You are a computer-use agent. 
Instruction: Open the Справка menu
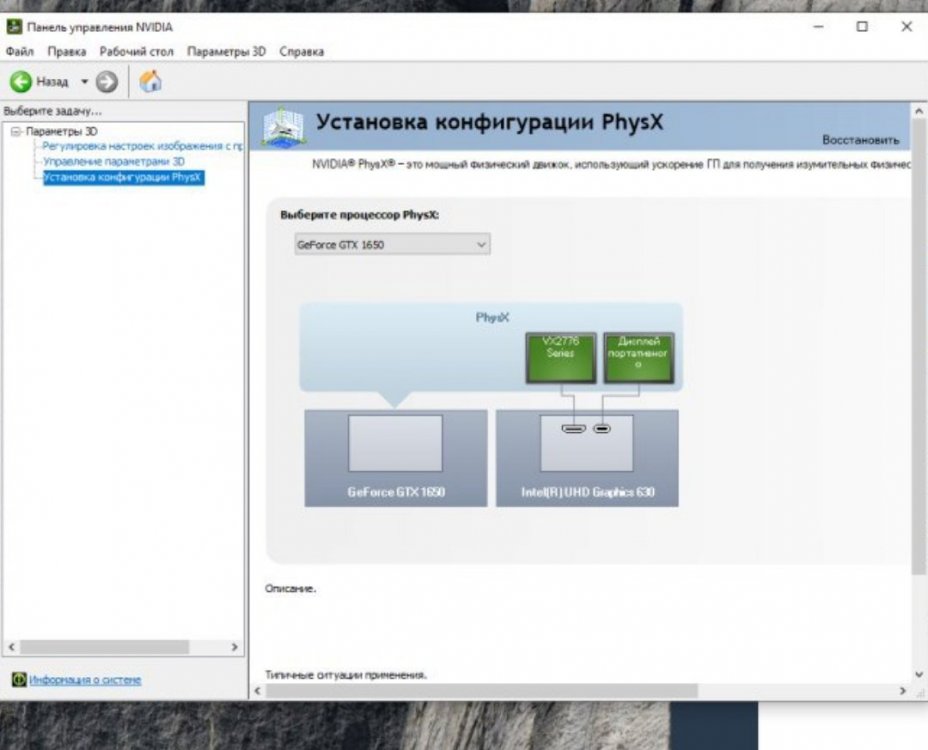click(x=301, y=51)
